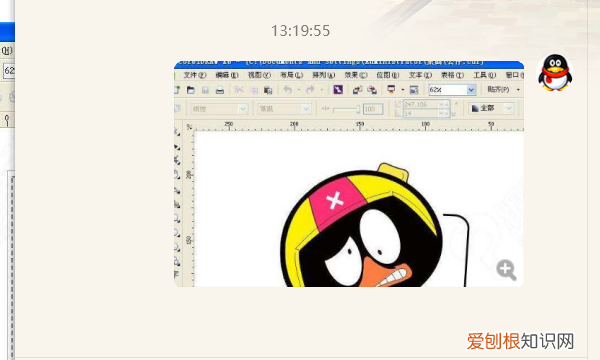Open the 效果 menu

tap(355, 75)
